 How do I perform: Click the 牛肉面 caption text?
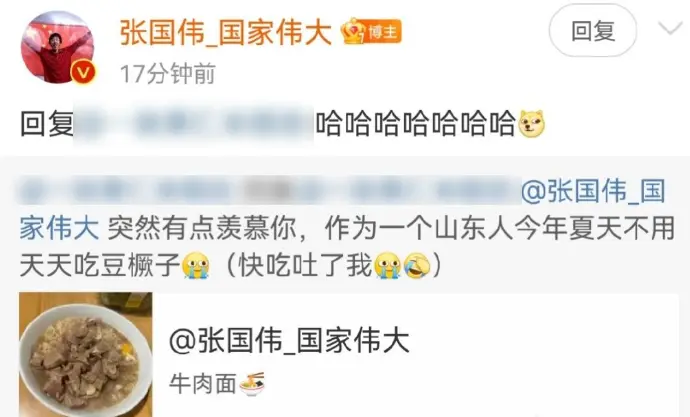point(203,384)
